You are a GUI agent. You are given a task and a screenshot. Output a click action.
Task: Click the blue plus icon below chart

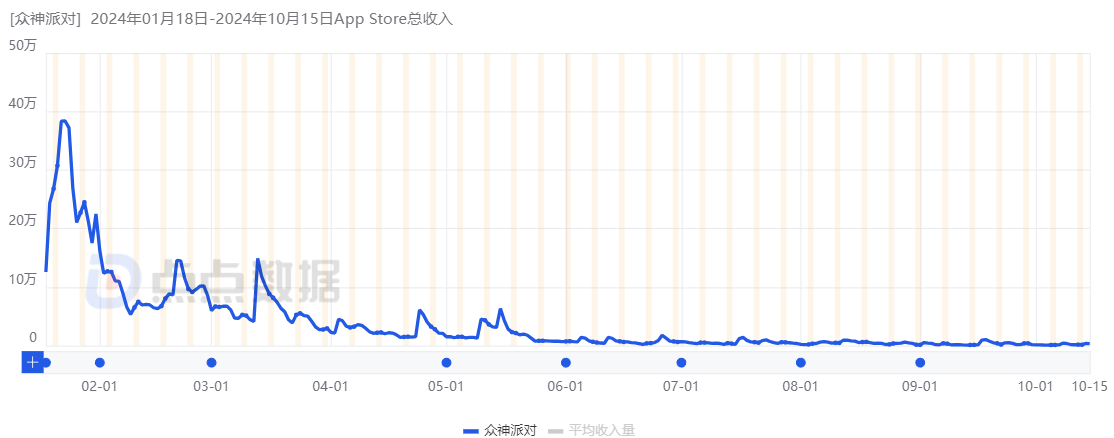[32, 362]
